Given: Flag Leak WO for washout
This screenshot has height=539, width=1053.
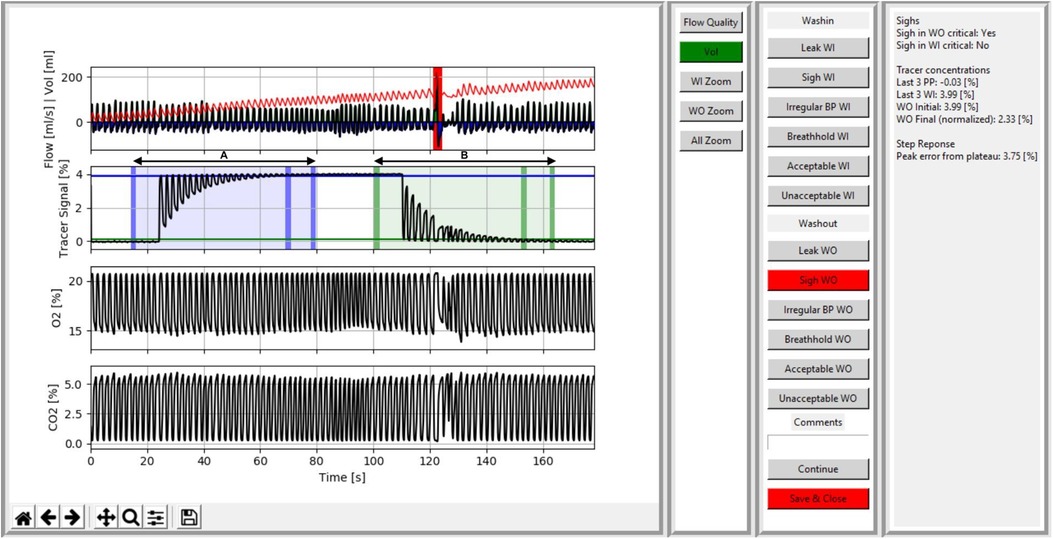Looking at the screenshot, I should tap(818, 250).
